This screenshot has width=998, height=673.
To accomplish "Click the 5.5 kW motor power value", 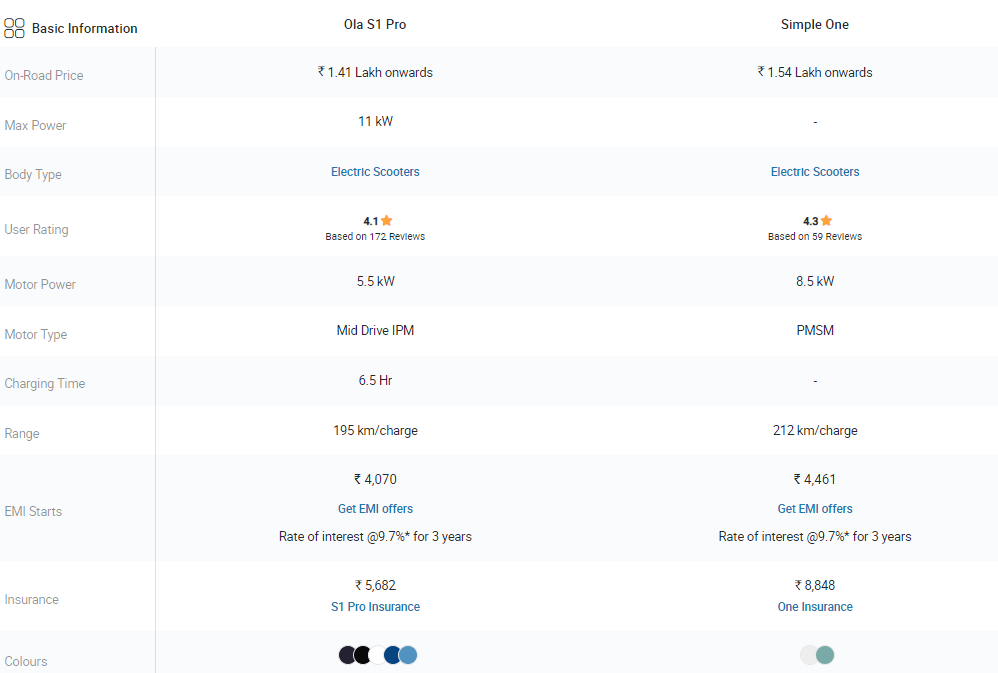I will pos(376,281).
